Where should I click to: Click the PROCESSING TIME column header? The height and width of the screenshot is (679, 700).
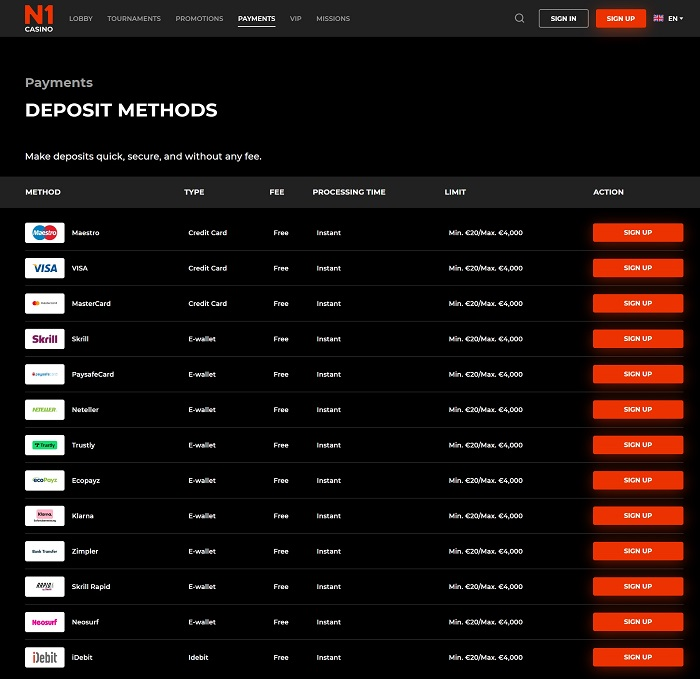tap(349, 192)
